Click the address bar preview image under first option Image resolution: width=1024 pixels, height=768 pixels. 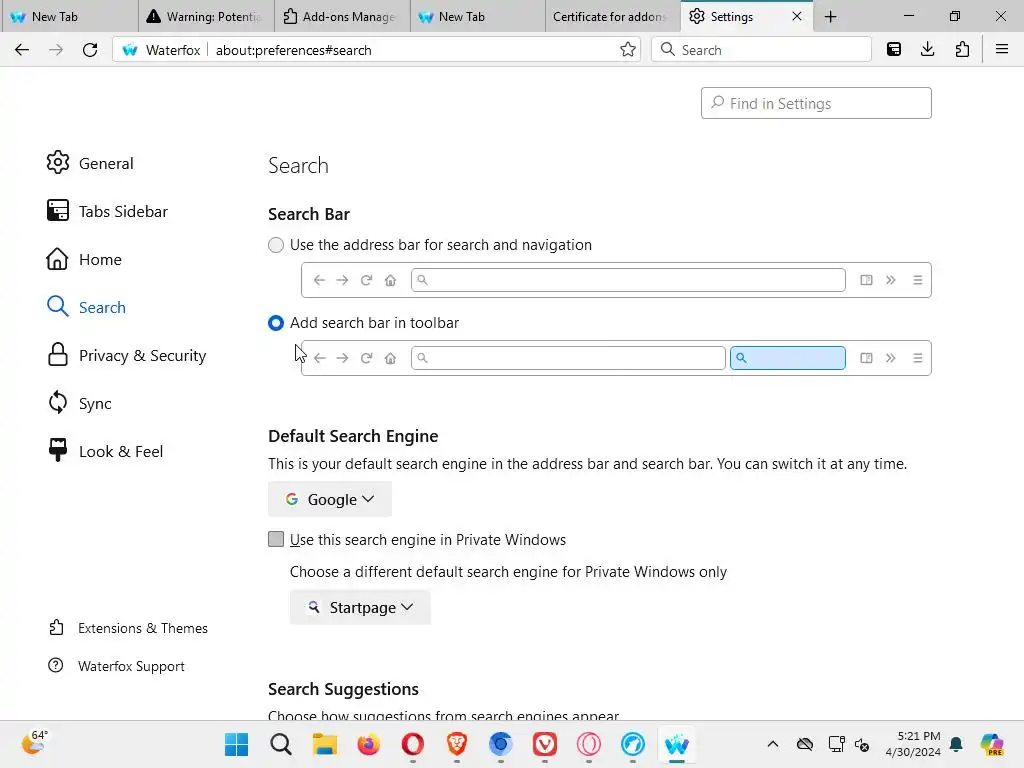click(616, 280)
